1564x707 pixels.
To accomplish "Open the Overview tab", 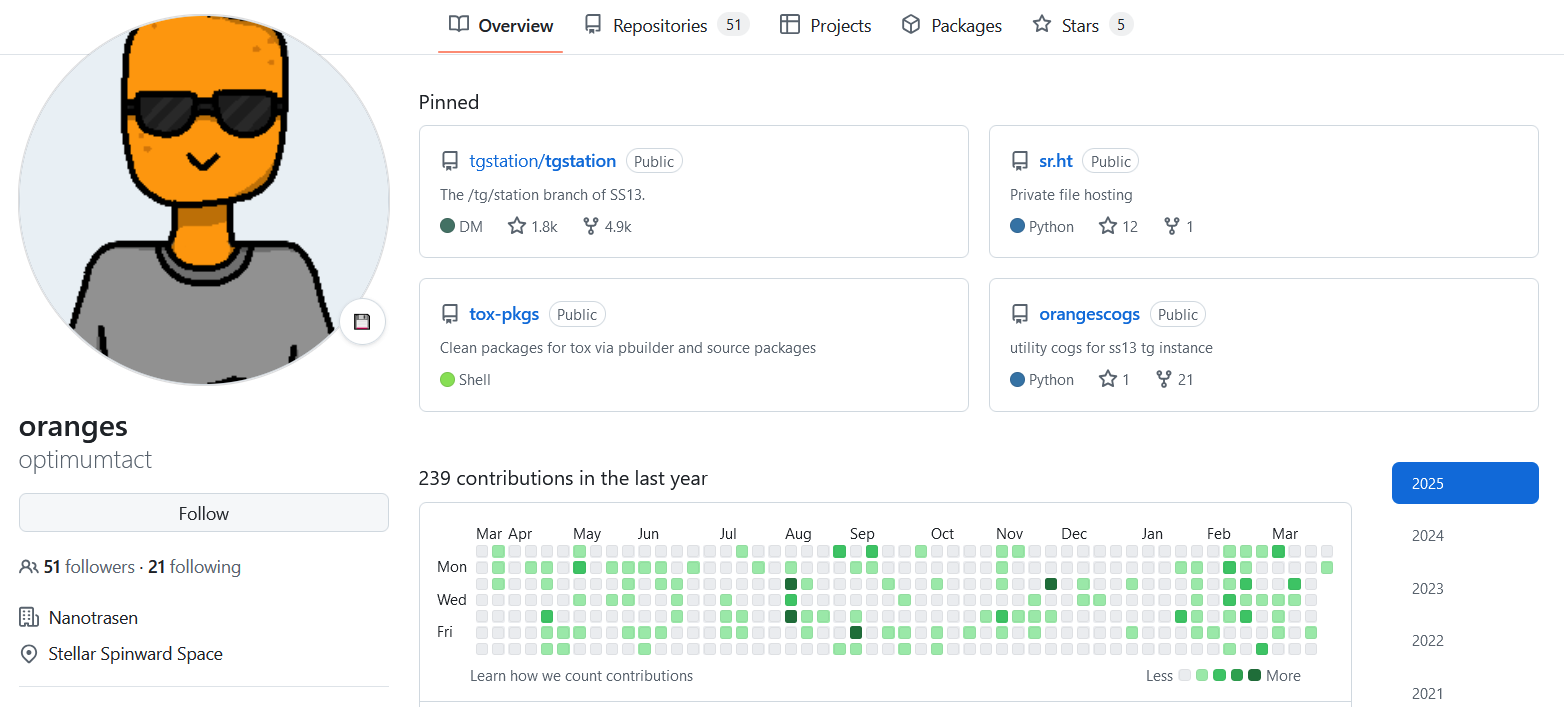I will point(500,26).
